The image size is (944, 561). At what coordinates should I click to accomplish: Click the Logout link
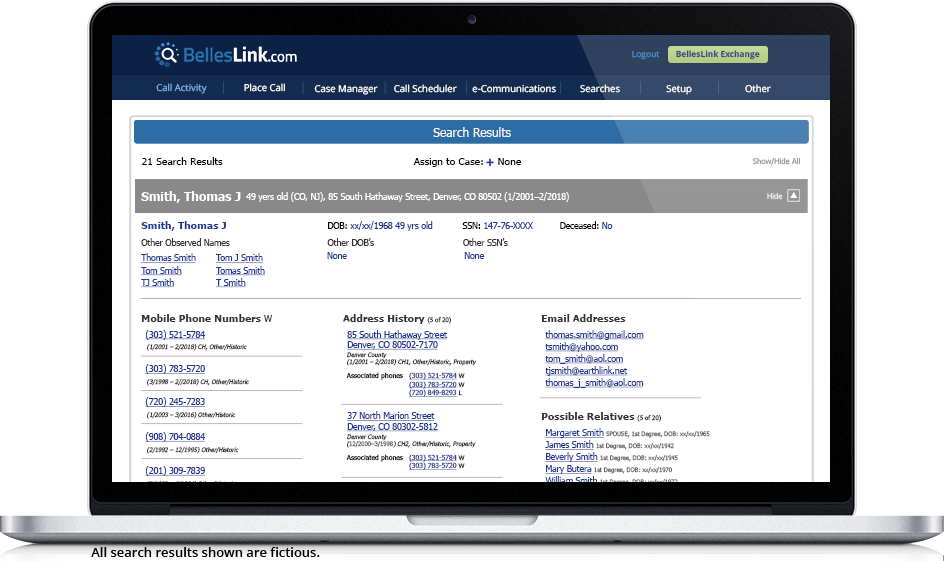pos(645,54)
